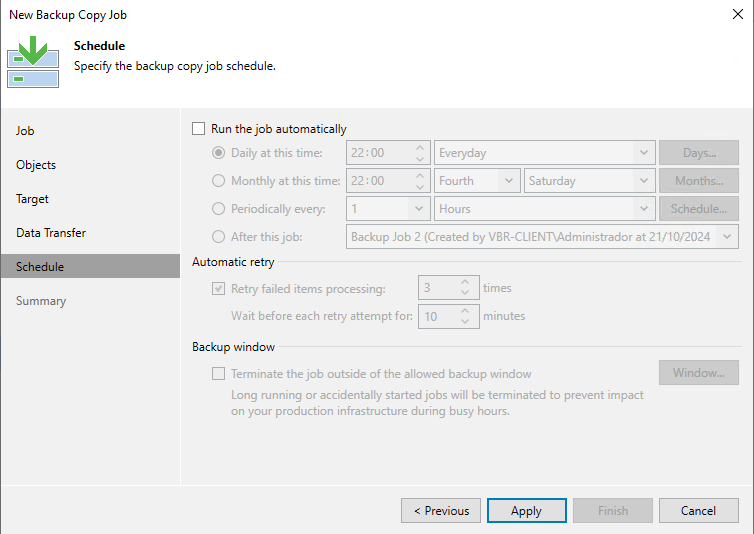This screenshot has width=754, height=534.
Task: Expand the Backup Job 2 dropdown
Action: click(x=542, y=237)
